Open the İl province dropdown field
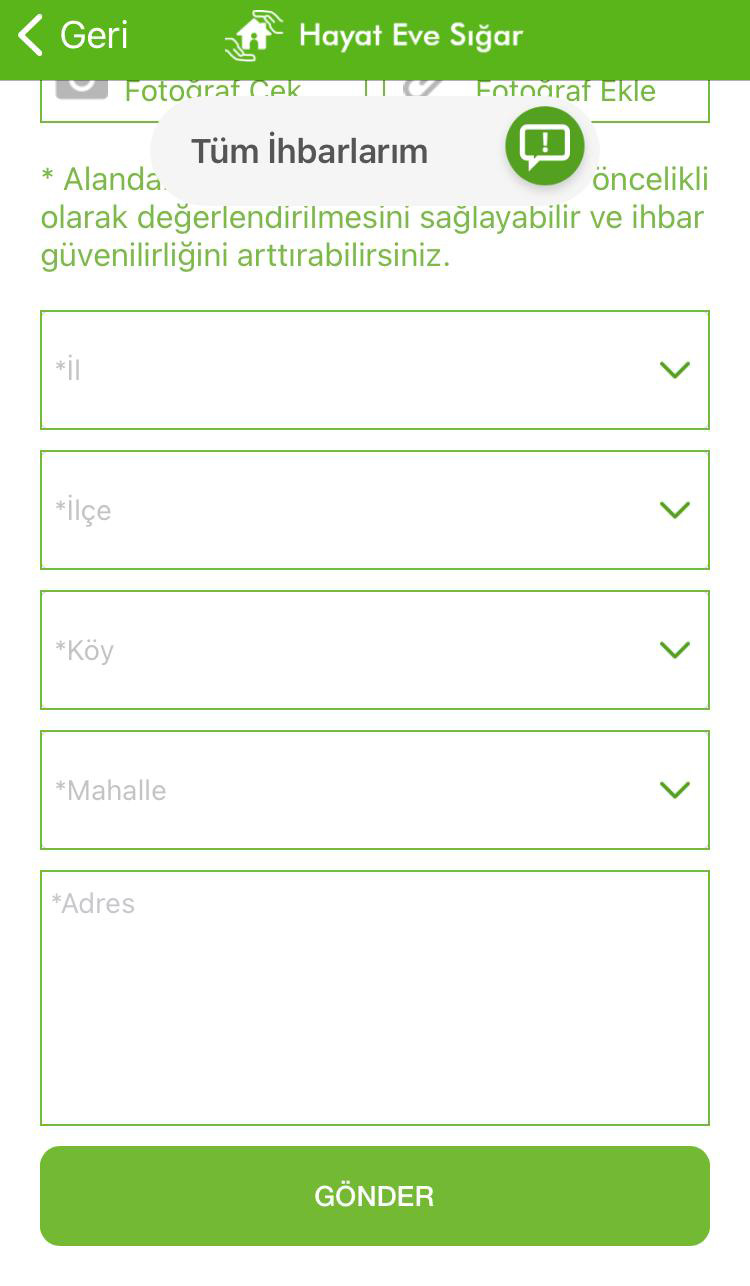This screenshot has height=1286, width=750. 340,370
